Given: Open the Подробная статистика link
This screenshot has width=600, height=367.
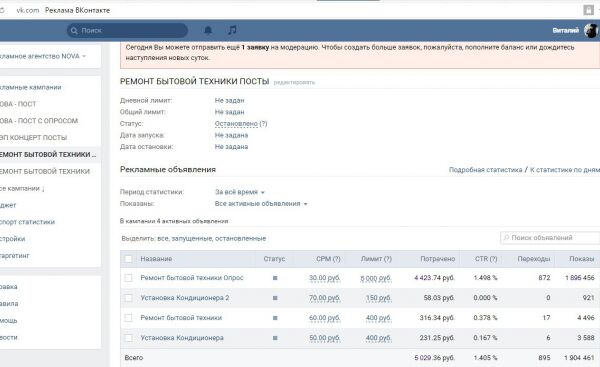Looking at the screenshot, I should (x=485, y=170).
